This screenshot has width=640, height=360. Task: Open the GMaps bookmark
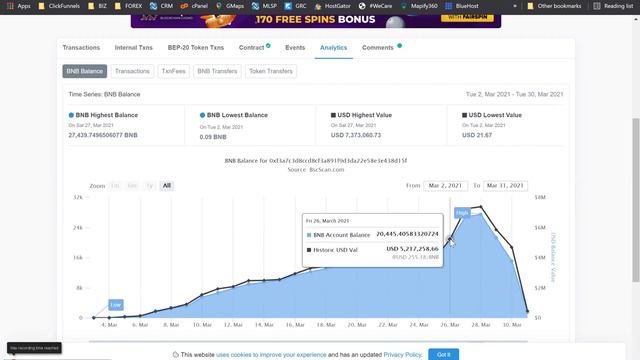tap(230, 6)
